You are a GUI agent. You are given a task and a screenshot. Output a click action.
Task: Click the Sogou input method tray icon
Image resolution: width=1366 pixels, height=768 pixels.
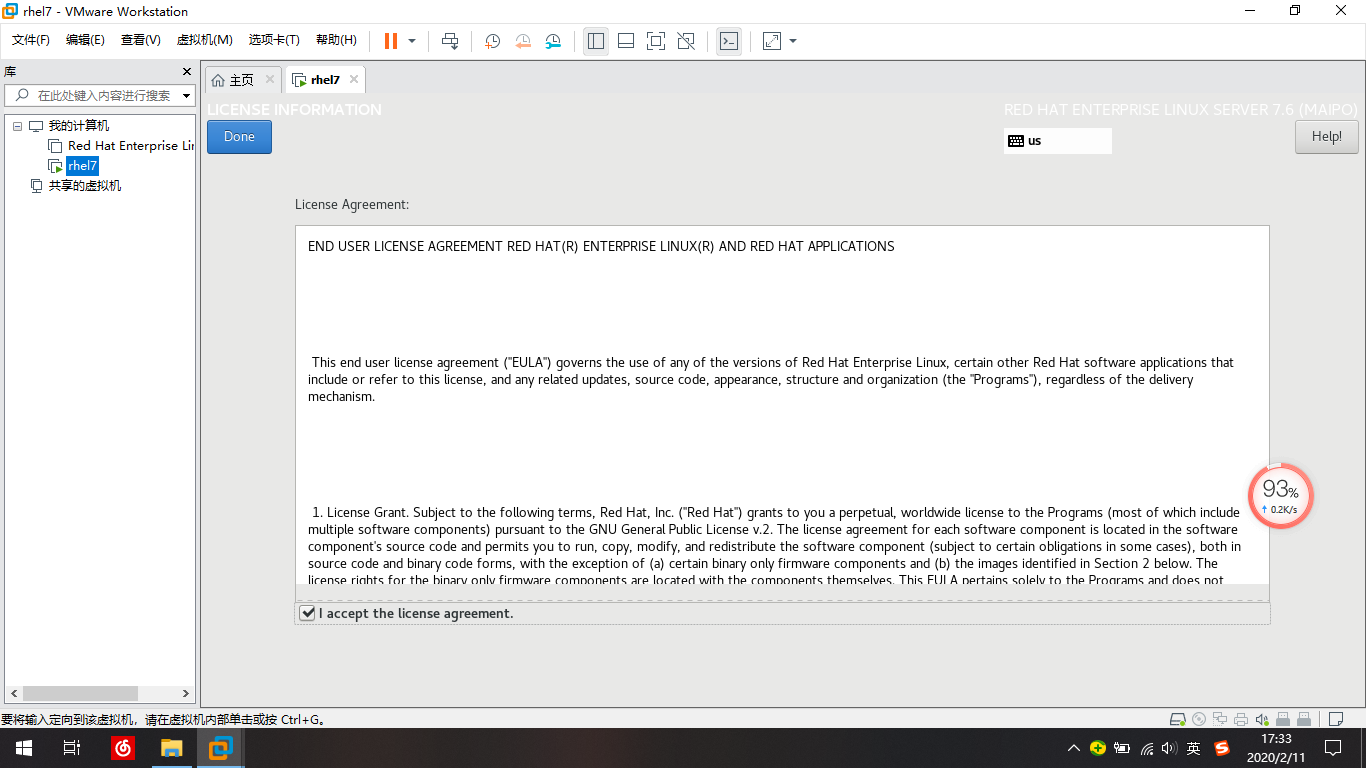click(1222, 748)
